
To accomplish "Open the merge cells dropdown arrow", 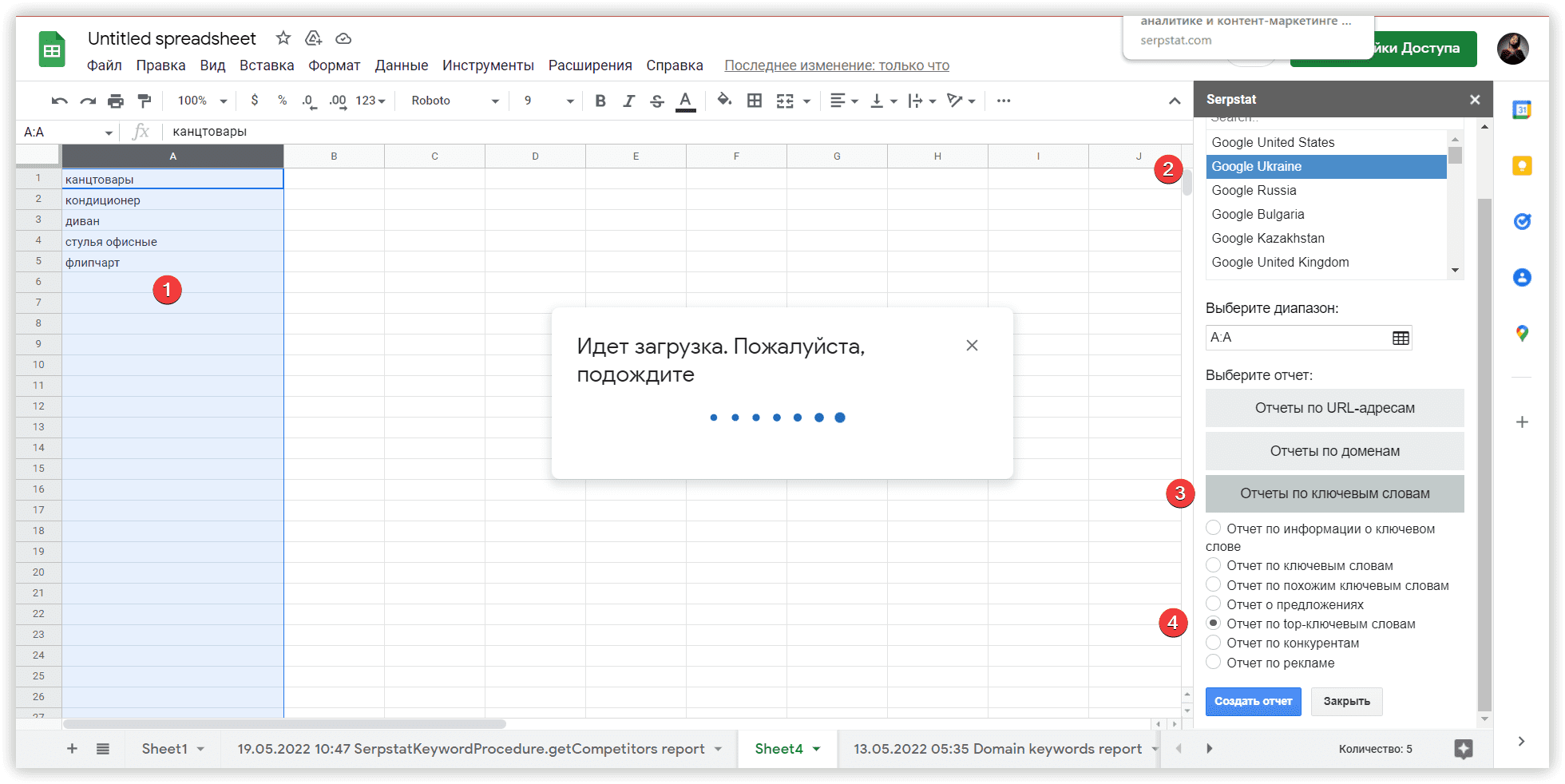I will coord(807,101).
